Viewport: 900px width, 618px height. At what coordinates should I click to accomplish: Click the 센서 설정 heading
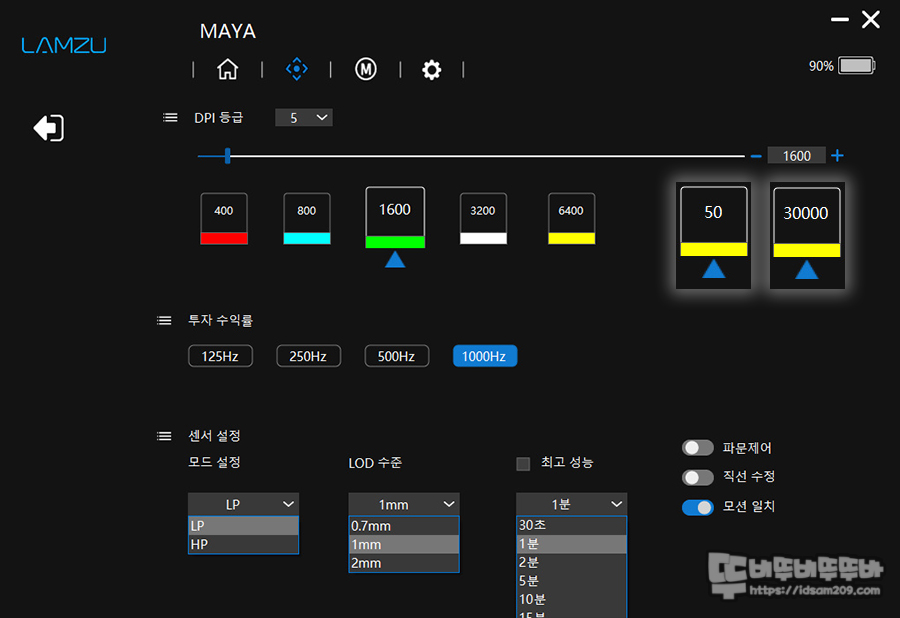(215, 436)
